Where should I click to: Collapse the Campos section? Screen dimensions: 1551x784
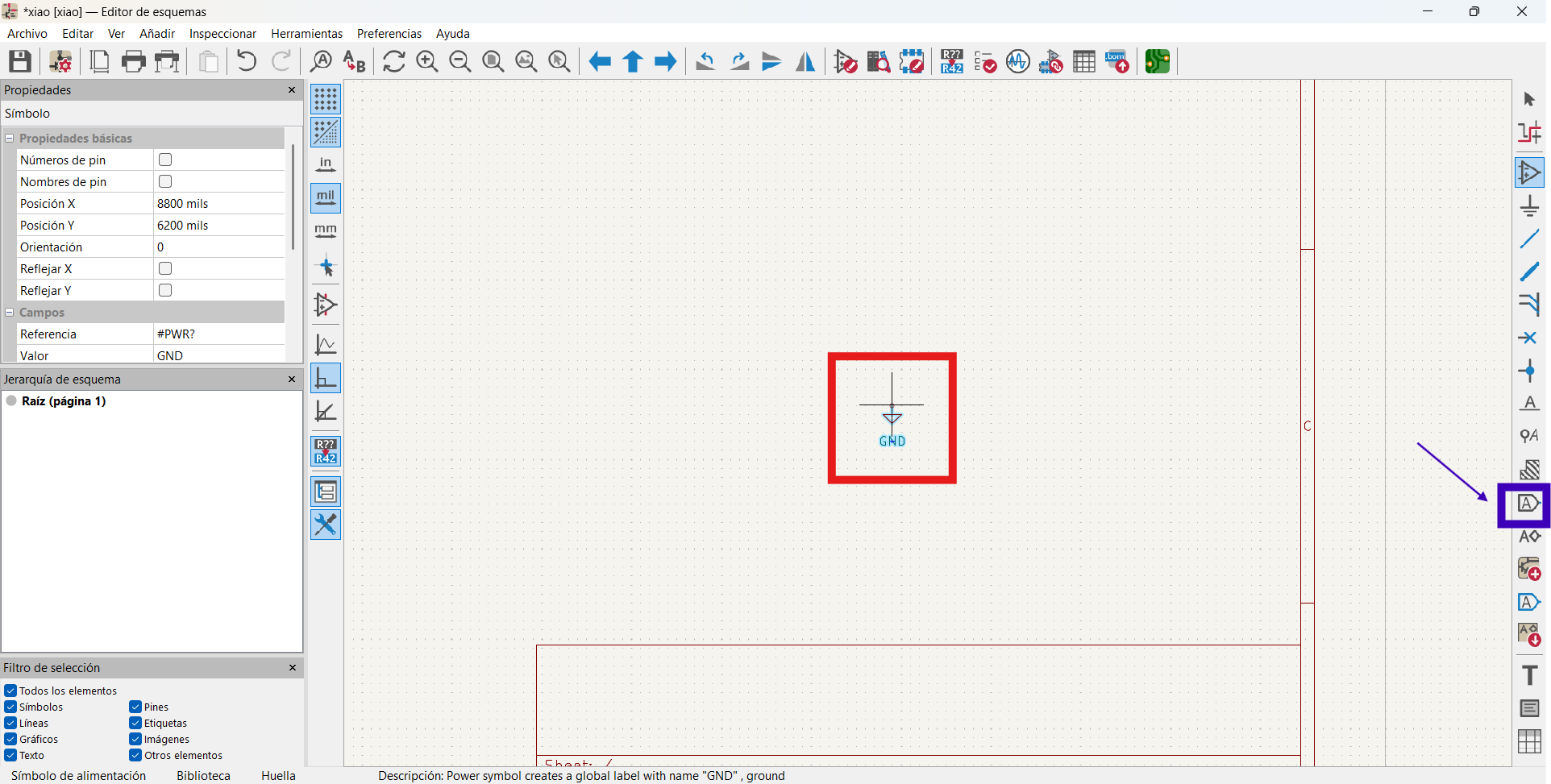pos(10,313)
